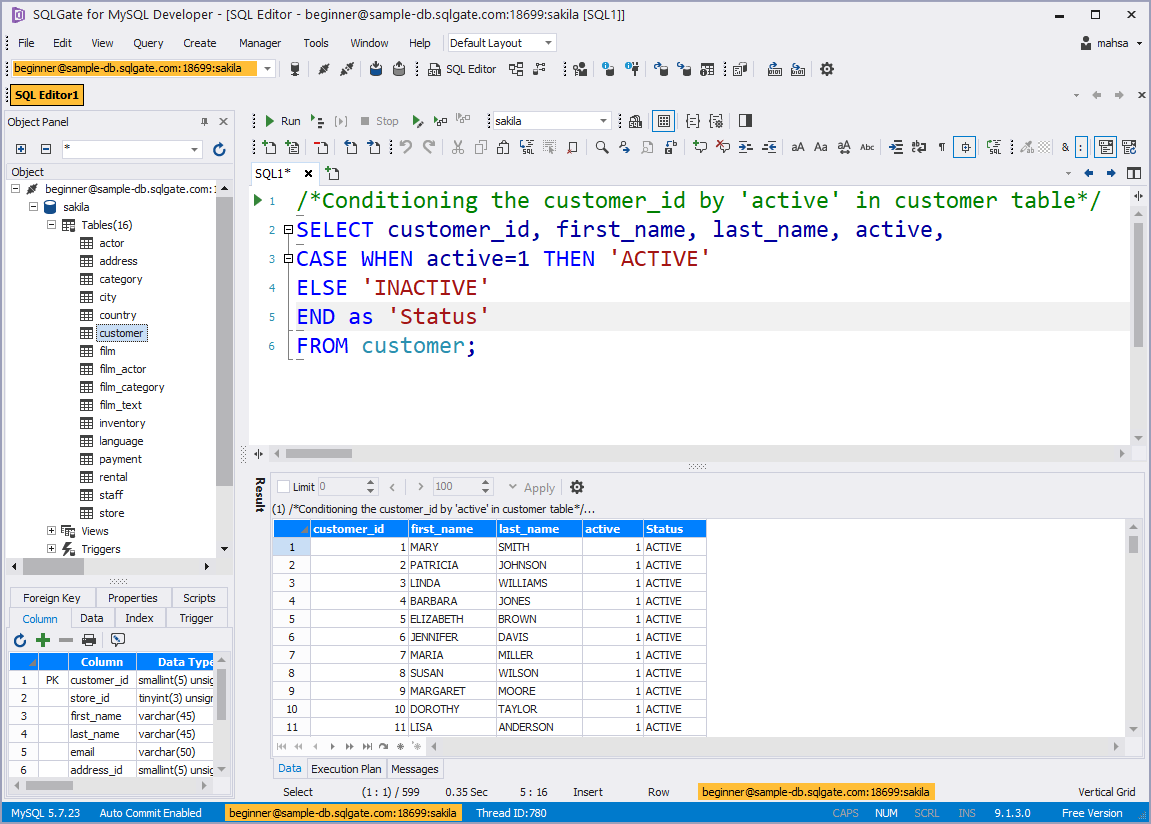Click the uppercase conversion aA icon
1151x824 pixels.
click(x=797, y=147)
